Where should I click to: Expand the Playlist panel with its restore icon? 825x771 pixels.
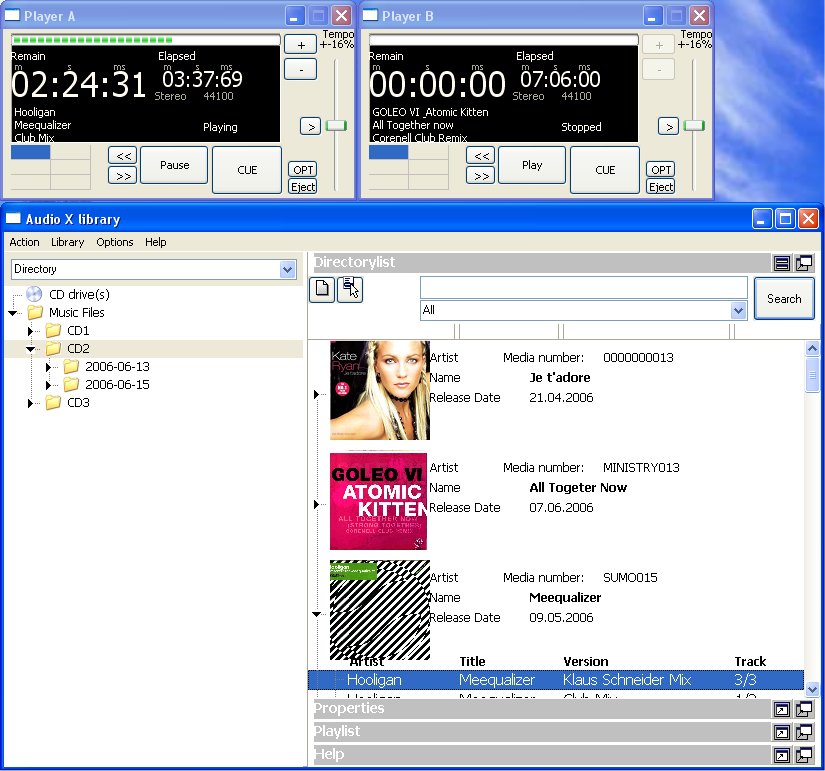[782, 732]
